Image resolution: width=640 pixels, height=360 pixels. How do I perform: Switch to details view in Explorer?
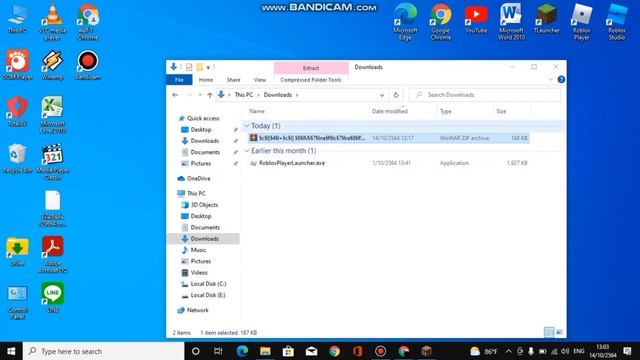pos(549,333)
